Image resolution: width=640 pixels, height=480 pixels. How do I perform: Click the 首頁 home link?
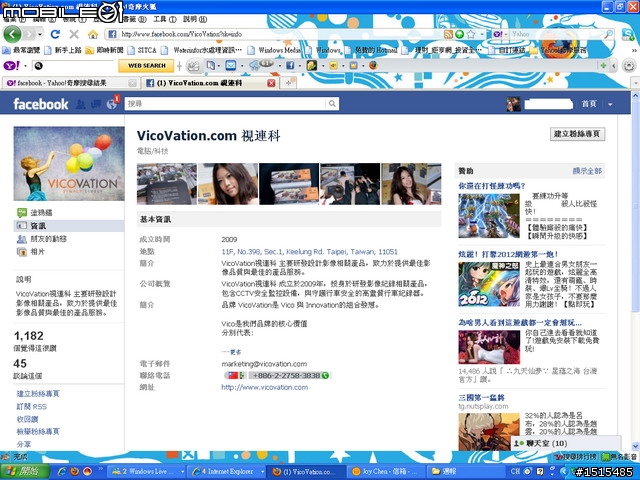[589, 104]
